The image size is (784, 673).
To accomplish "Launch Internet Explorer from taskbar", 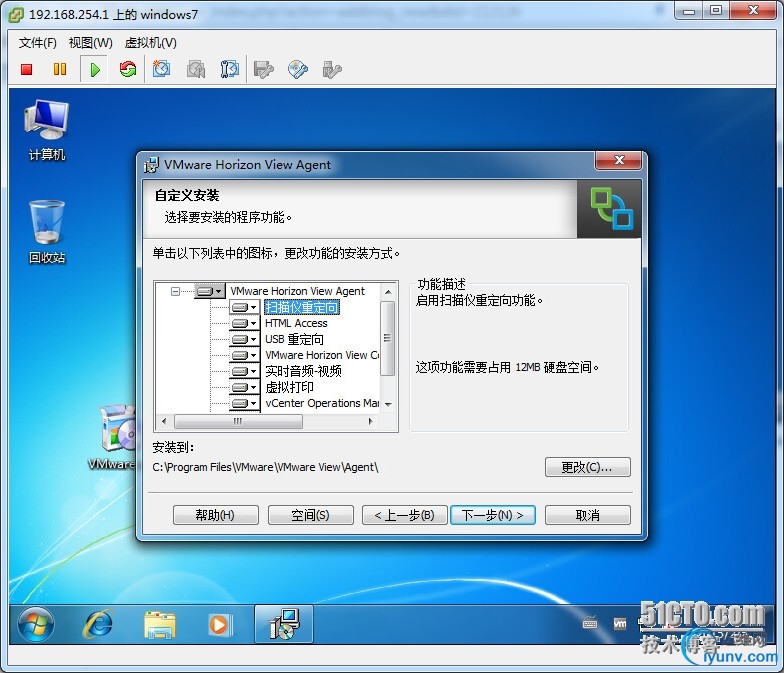I will coord(98,624).
